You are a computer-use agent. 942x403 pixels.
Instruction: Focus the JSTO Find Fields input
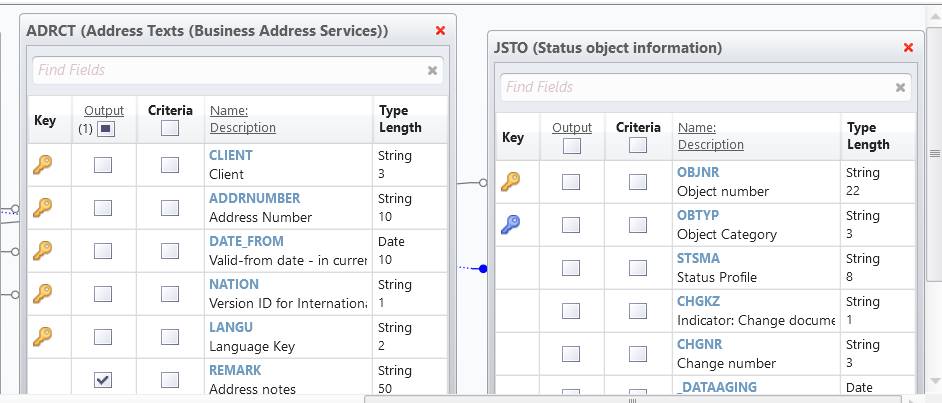[693, 88]
